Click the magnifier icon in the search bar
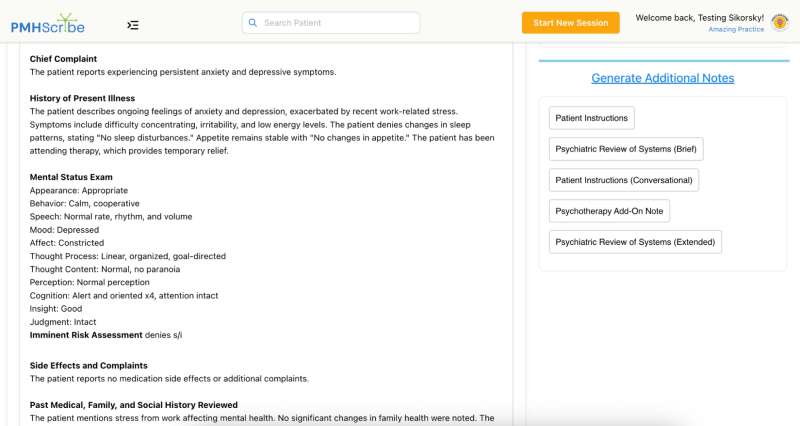800x426 pixels. coord(253,23)
